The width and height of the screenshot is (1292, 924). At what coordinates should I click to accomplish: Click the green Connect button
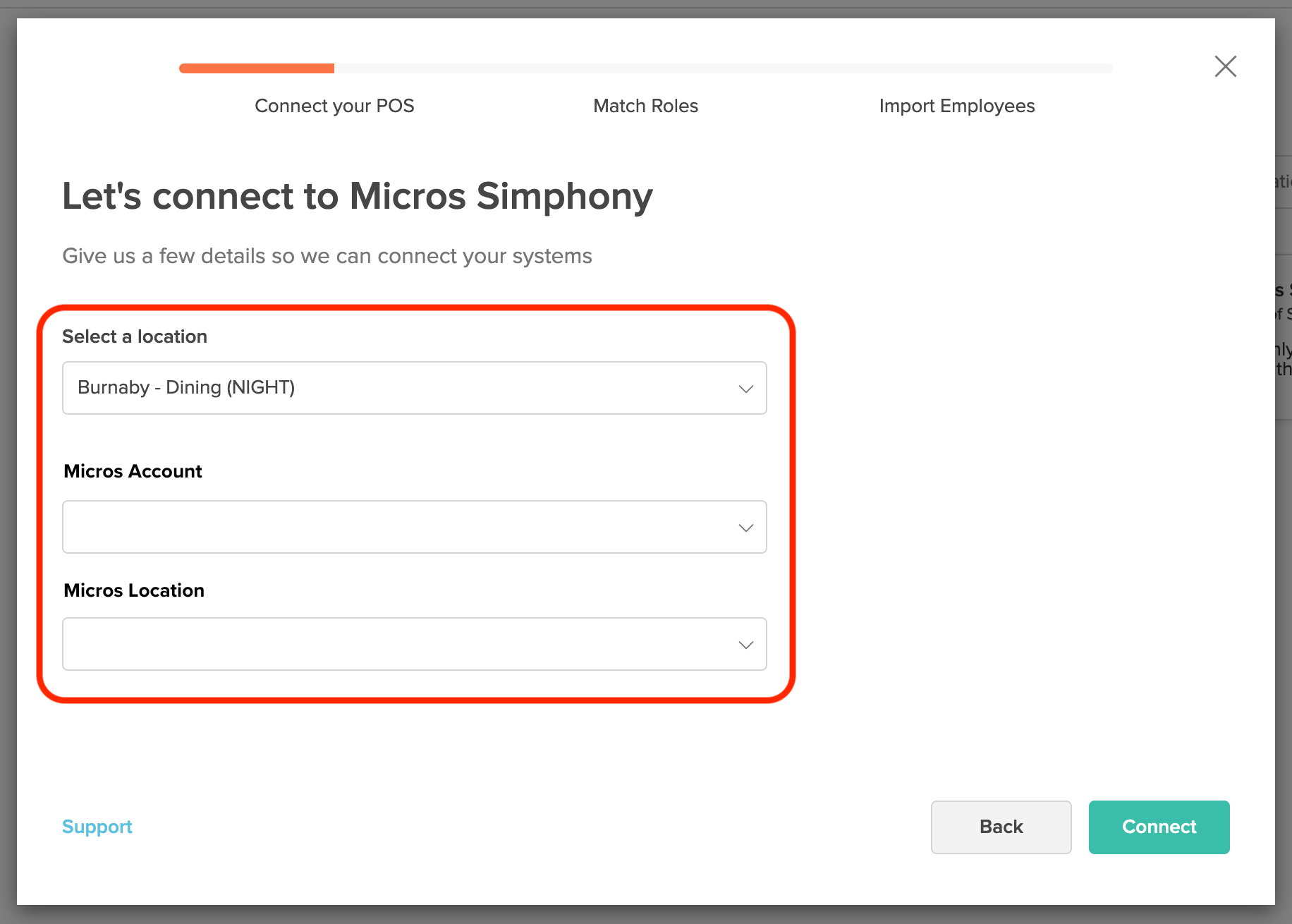click(1159, 827)
